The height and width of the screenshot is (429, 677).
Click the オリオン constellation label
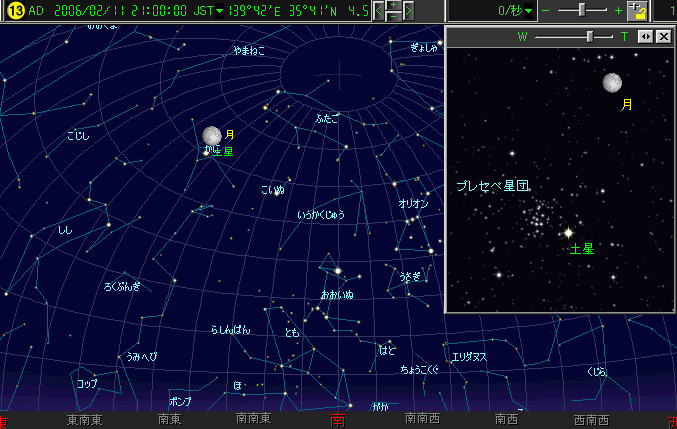tap(413, 203)
